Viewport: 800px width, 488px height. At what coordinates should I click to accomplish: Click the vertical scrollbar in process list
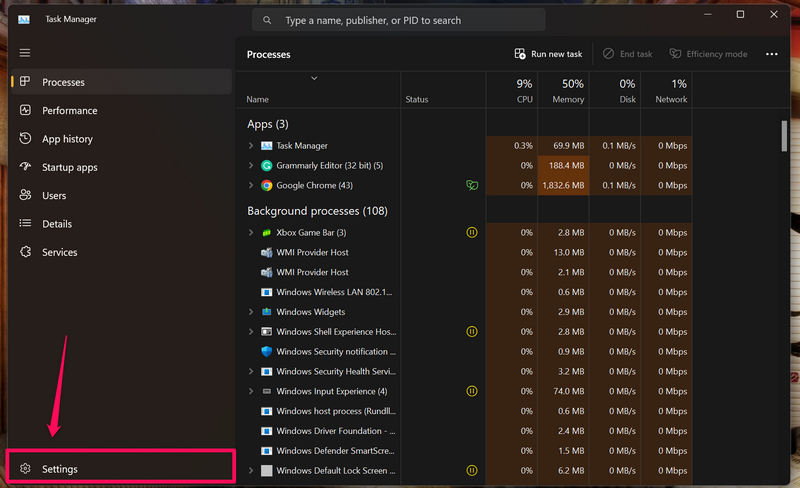(x=783, y=136)
